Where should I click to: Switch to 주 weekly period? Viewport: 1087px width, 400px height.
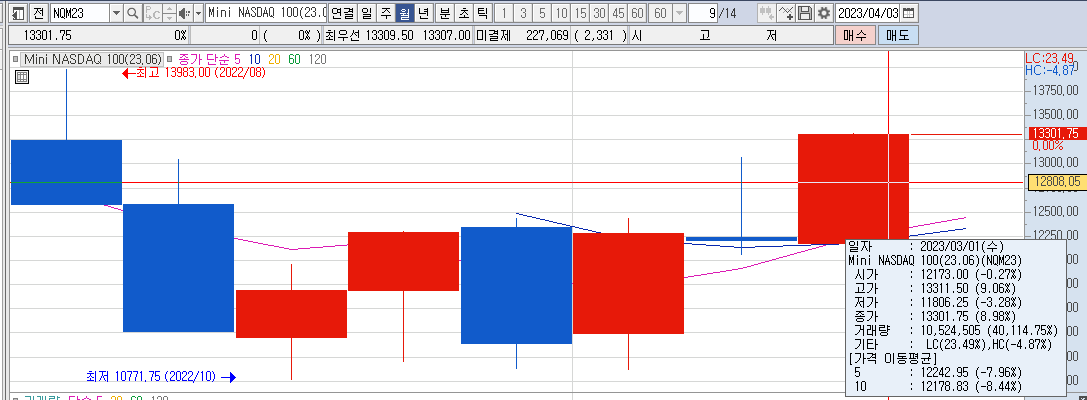click(x=385, y=13)
